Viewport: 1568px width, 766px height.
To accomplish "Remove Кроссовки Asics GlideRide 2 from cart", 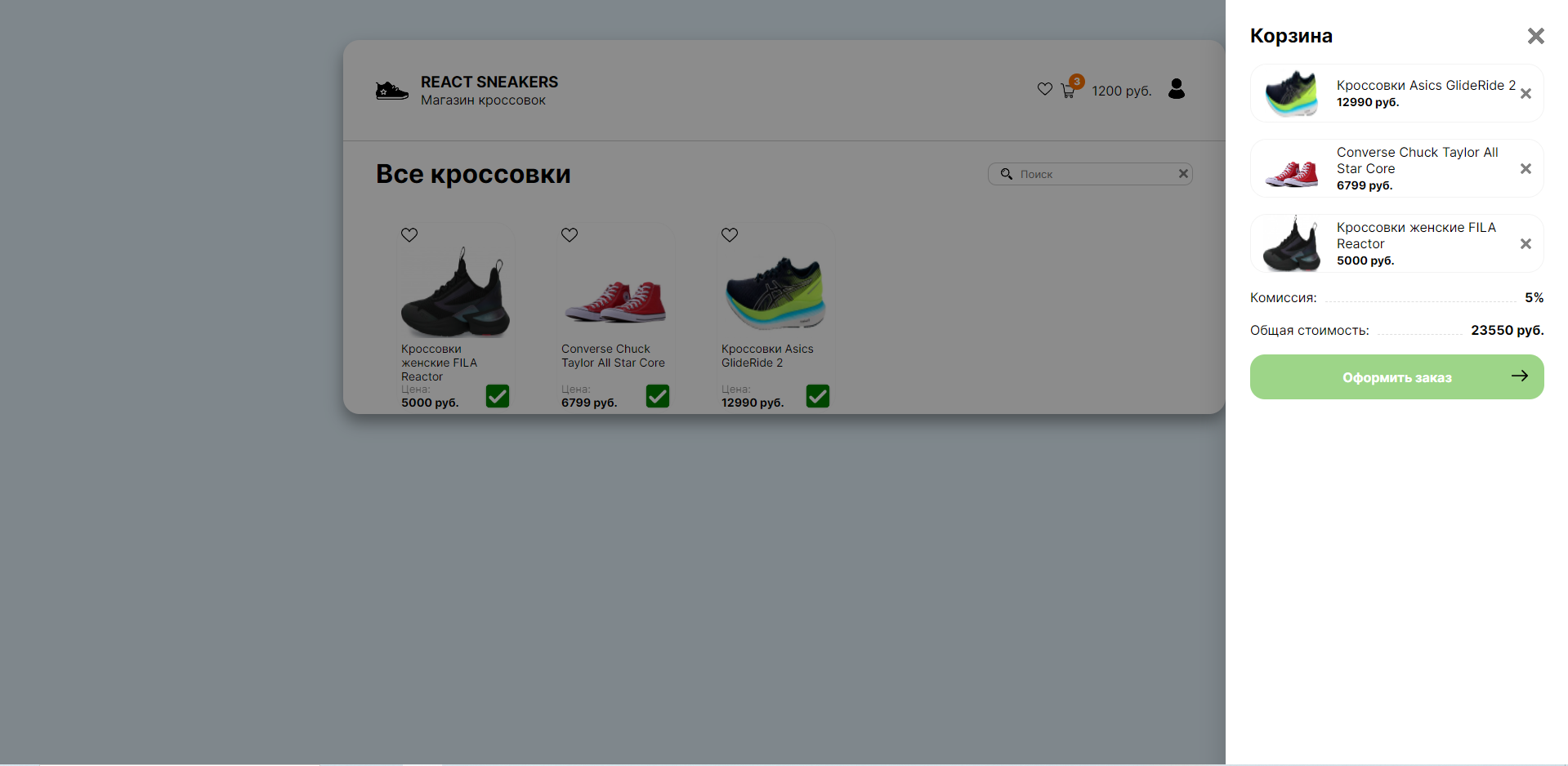I will [x=1526, y=94].
